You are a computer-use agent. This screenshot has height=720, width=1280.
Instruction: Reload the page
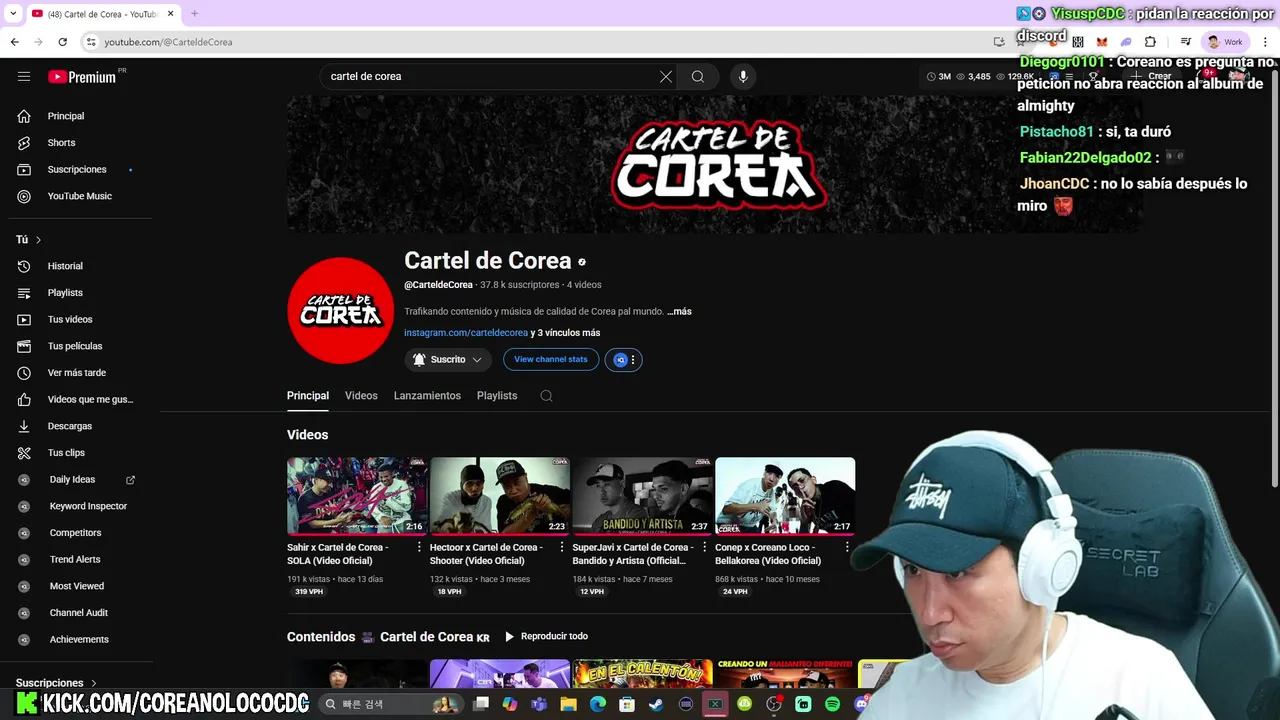62,42
